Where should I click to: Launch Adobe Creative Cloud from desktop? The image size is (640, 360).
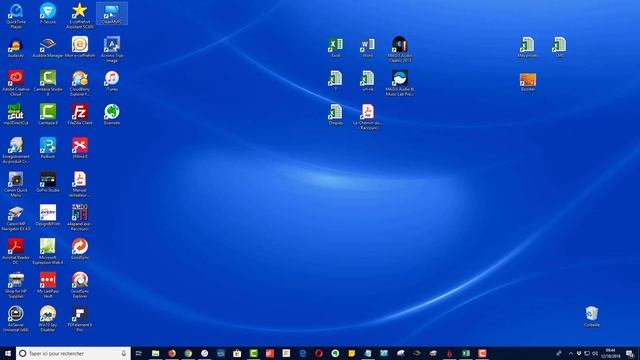coord(16,83)
